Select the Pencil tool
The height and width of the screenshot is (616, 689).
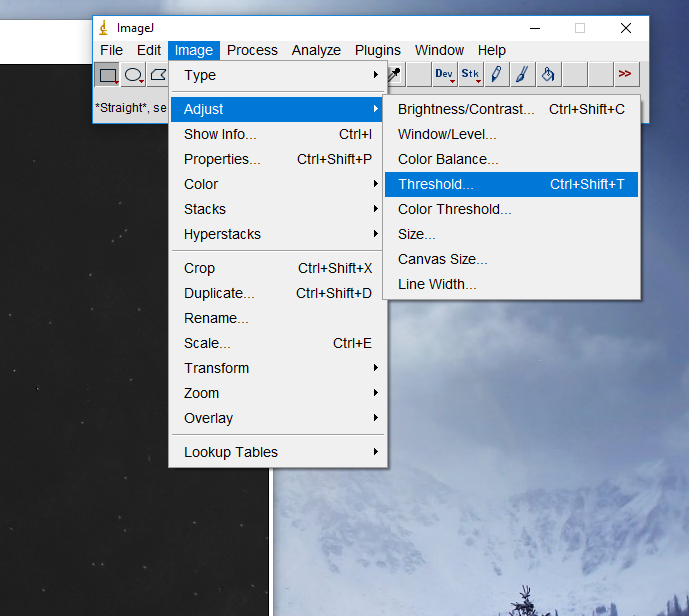(496, 74)
